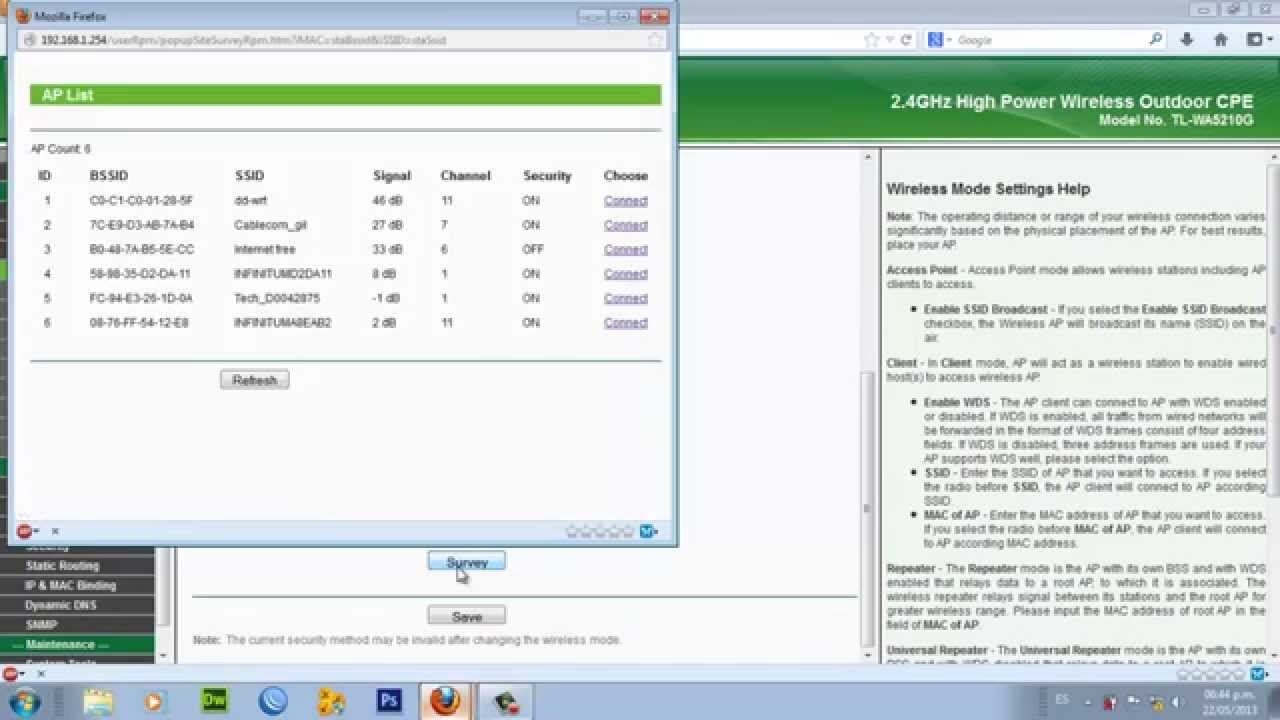Connect to the dd-wrt access point
The width and height of the screenshot is (1280, 720).
coord(625,201)
